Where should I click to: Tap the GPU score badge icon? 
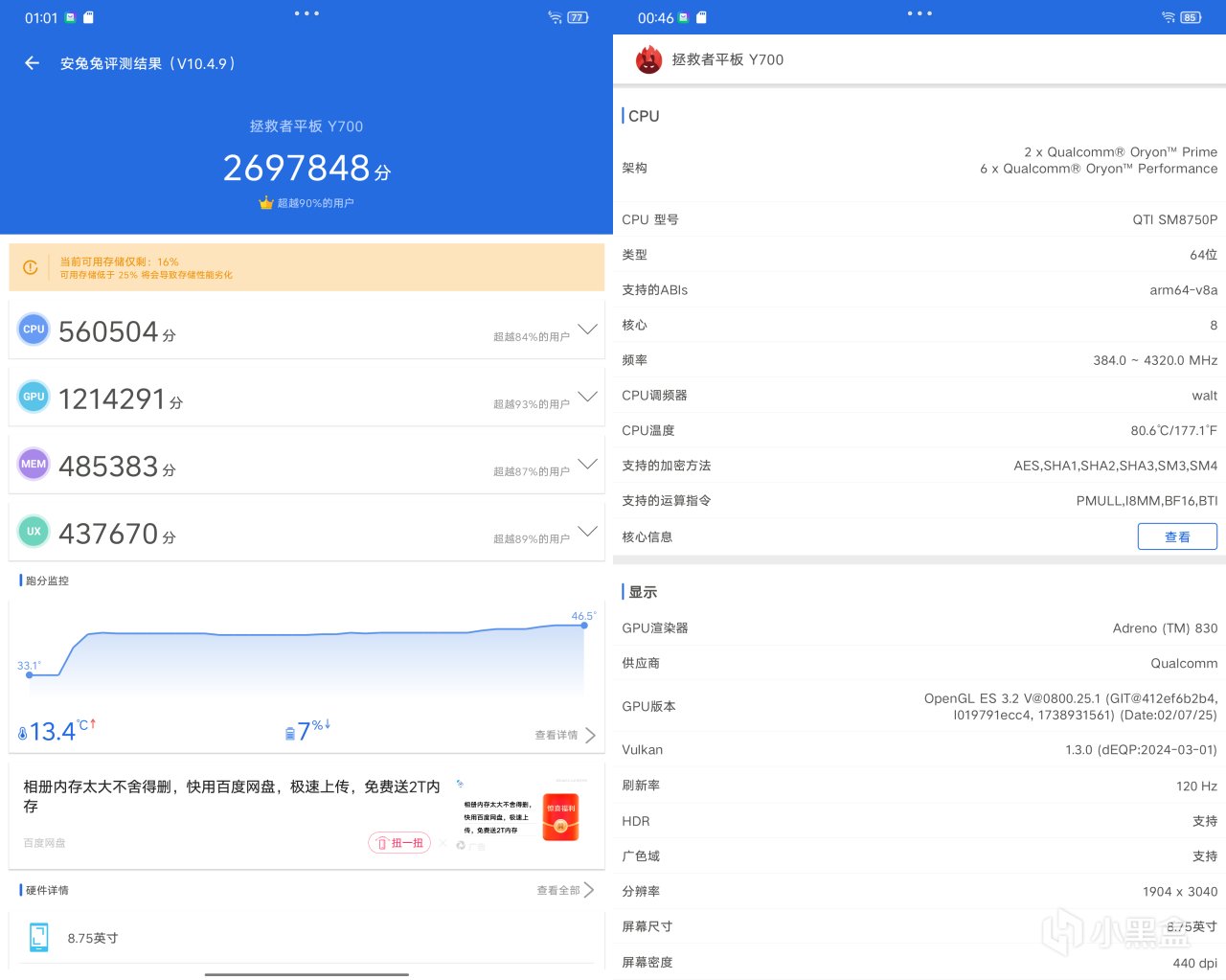point(34,397)
